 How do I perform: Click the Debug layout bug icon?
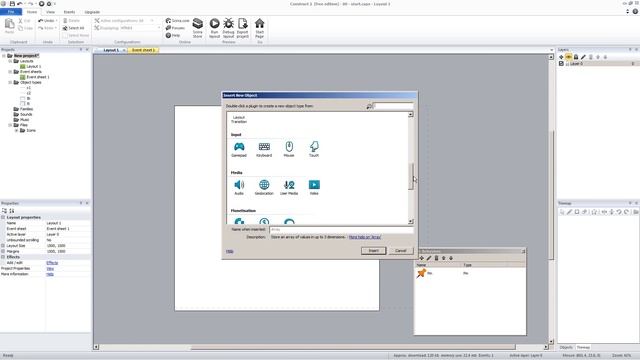click(229, 24)
